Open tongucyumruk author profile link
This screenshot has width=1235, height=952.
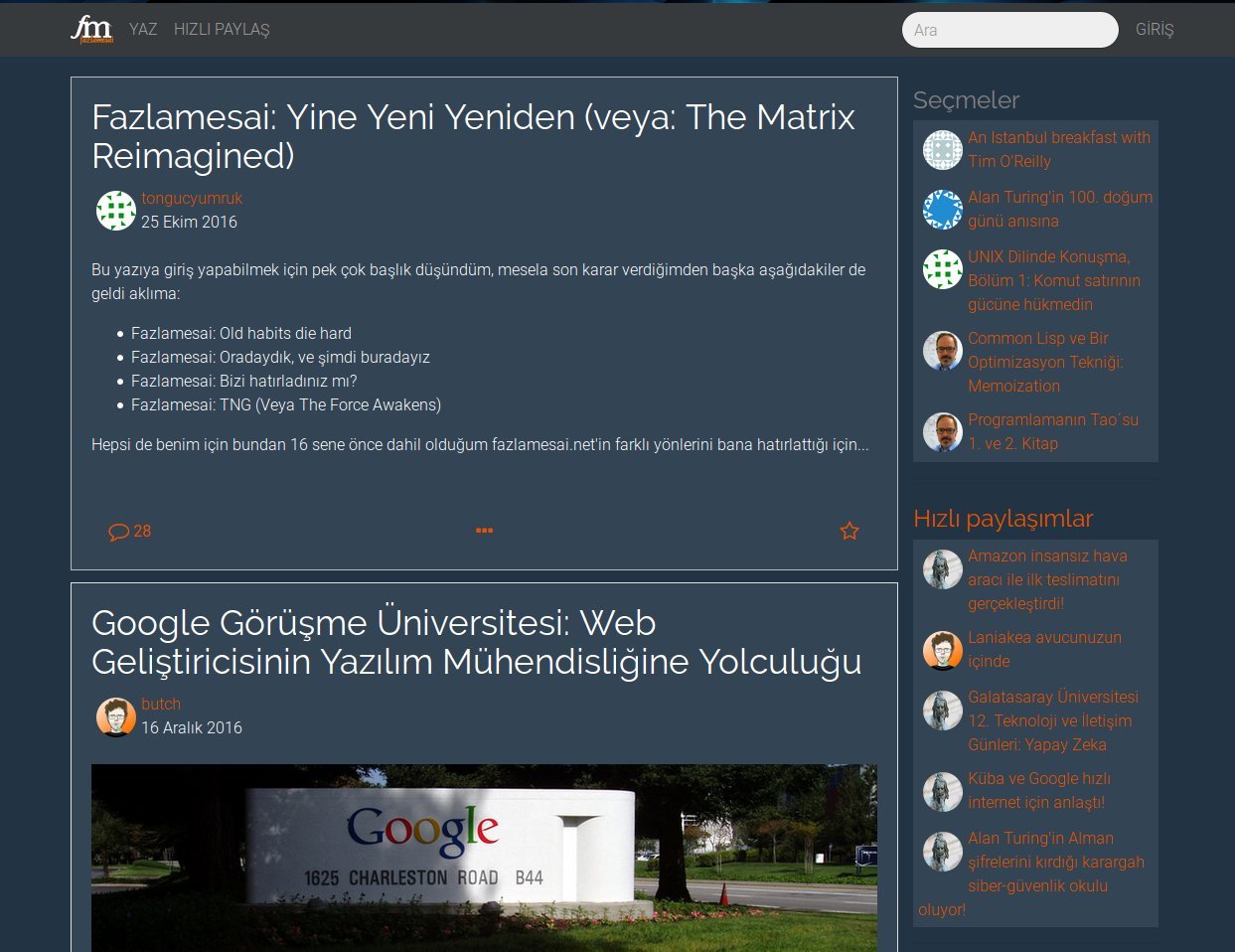192,199
